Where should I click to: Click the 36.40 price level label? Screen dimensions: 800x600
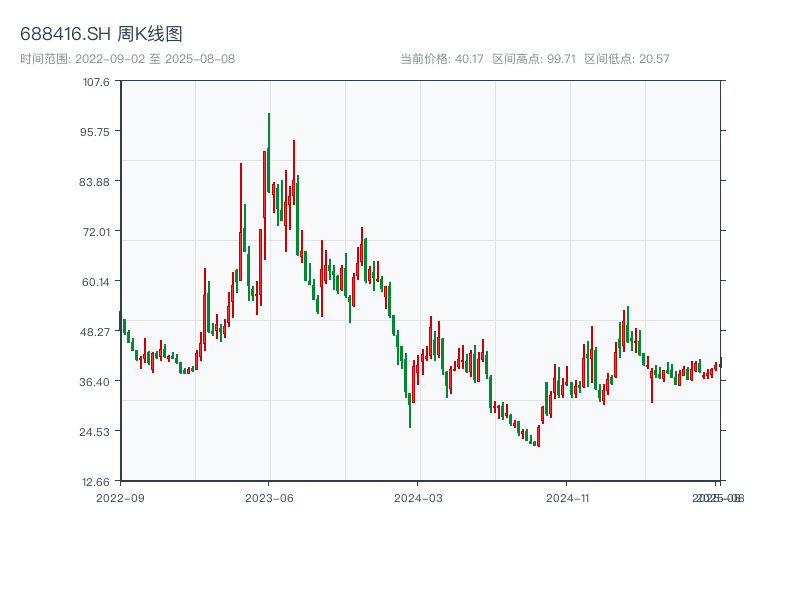pyautogui.click(x=98, y=381)
